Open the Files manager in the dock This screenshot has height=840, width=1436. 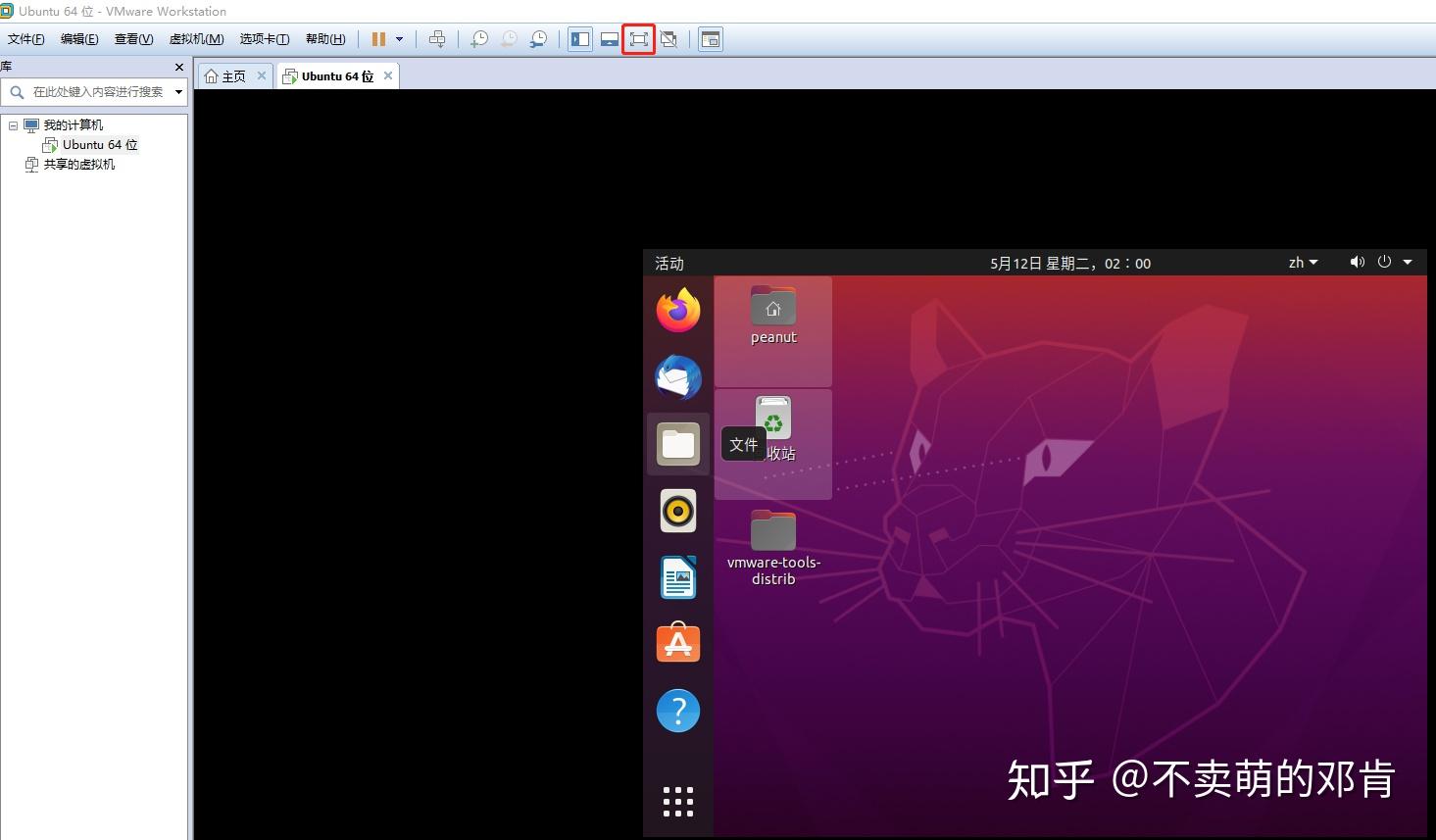pyautogui.click(x=678, y=444)
